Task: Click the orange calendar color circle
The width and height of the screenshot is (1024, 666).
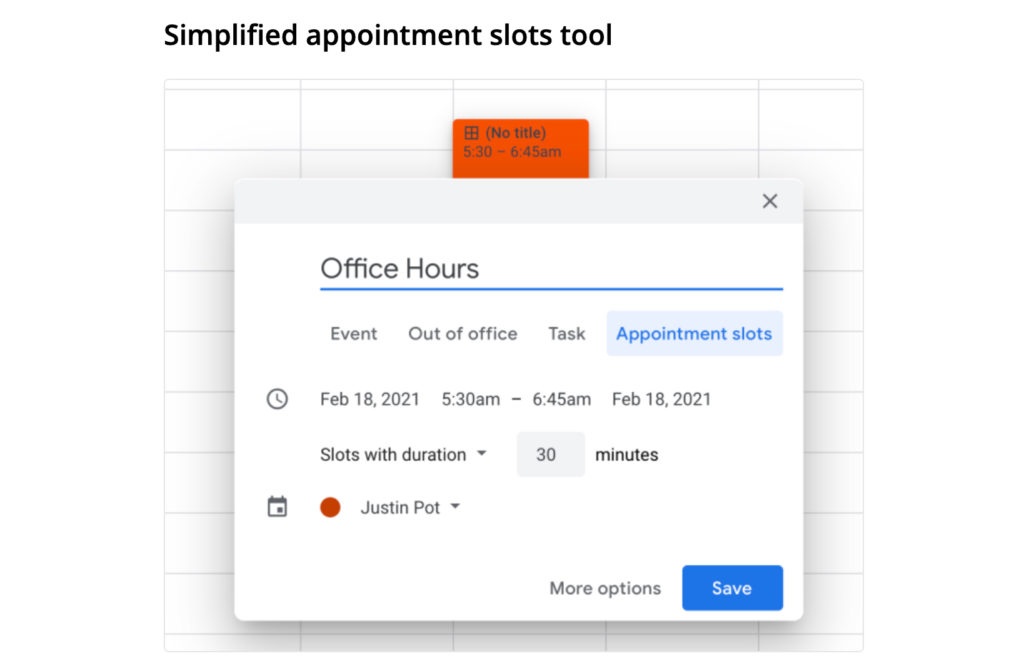Action: 330,507
